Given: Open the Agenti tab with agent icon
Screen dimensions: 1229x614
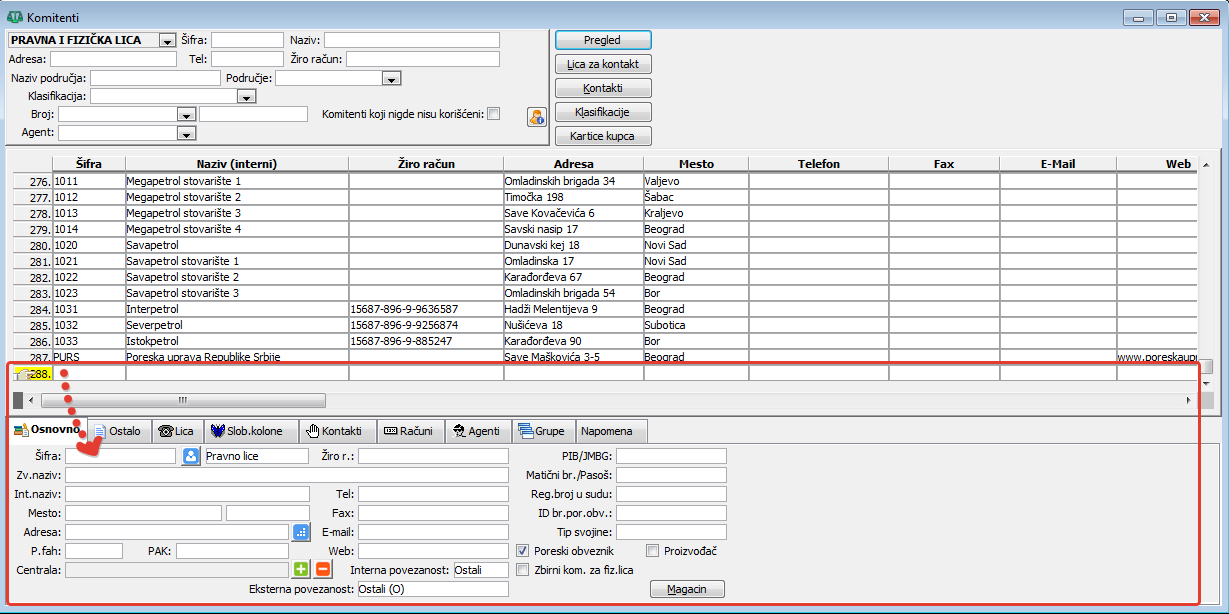Looking at the screenshot, I should click(476, 431).
